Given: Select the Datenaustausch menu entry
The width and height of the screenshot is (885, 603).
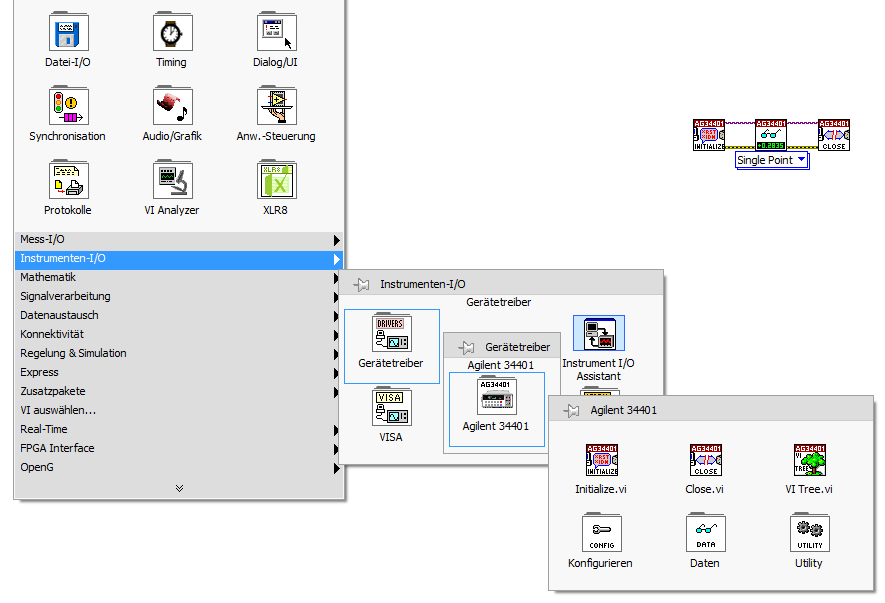Looking at the screenshot, I should coord(178,316).
